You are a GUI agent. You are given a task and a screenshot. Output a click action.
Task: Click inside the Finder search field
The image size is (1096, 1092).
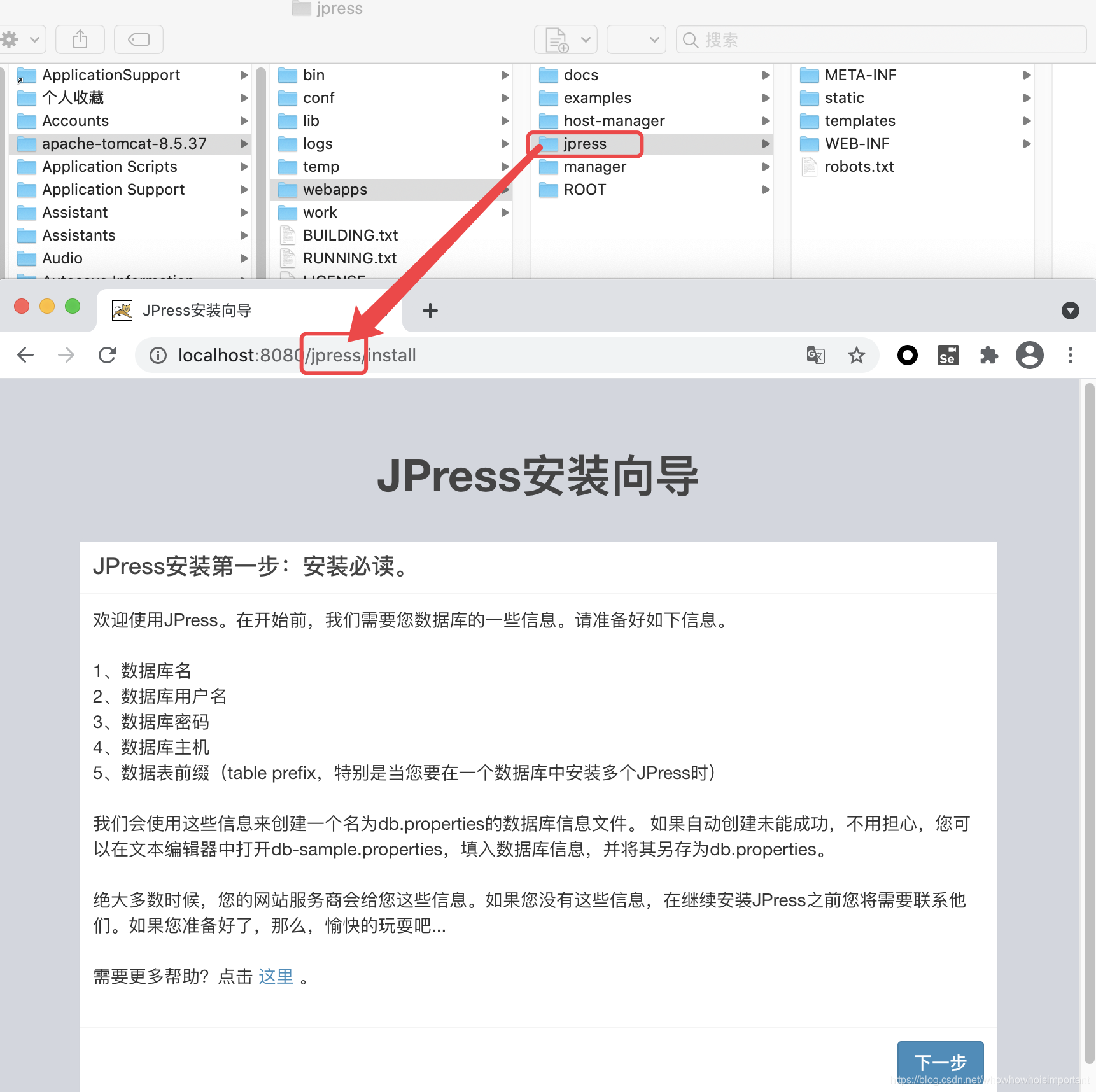coord(882,39)
